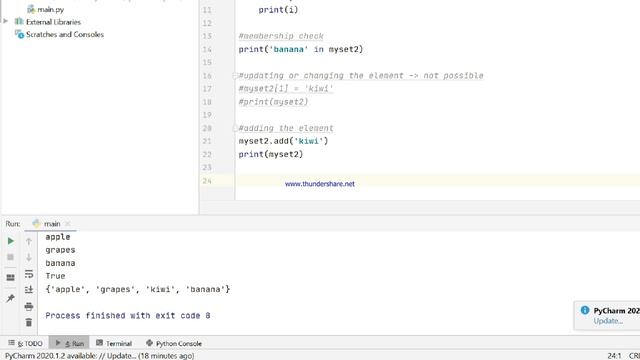Clear console with the trash icon
Image resolution: width=640 pixels, height=360 pixels.
click(29, 322)
